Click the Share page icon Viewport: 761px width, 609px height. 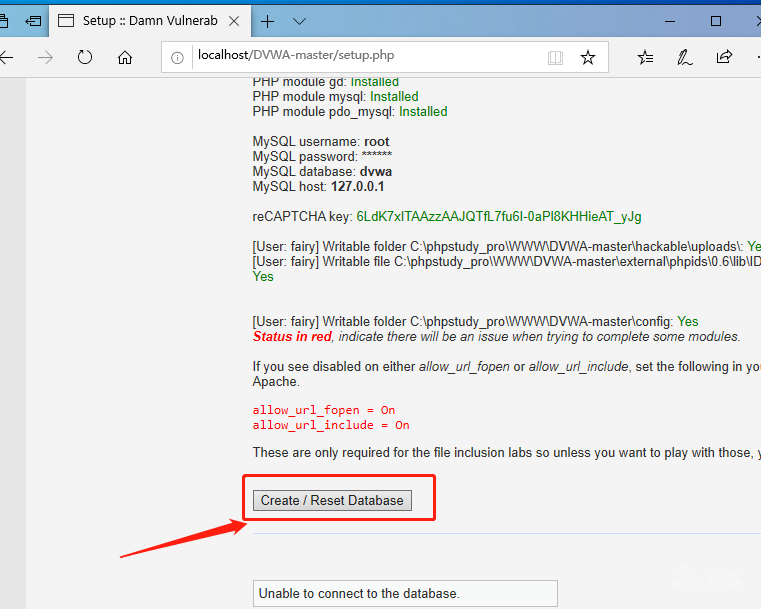[x=724, y=57]
